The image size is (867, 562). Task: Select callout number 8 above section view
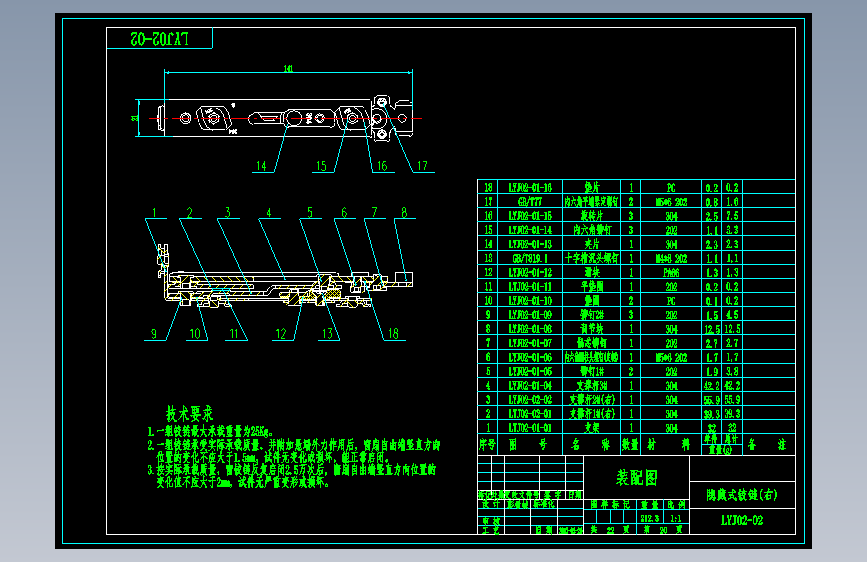tap(404, 212)
